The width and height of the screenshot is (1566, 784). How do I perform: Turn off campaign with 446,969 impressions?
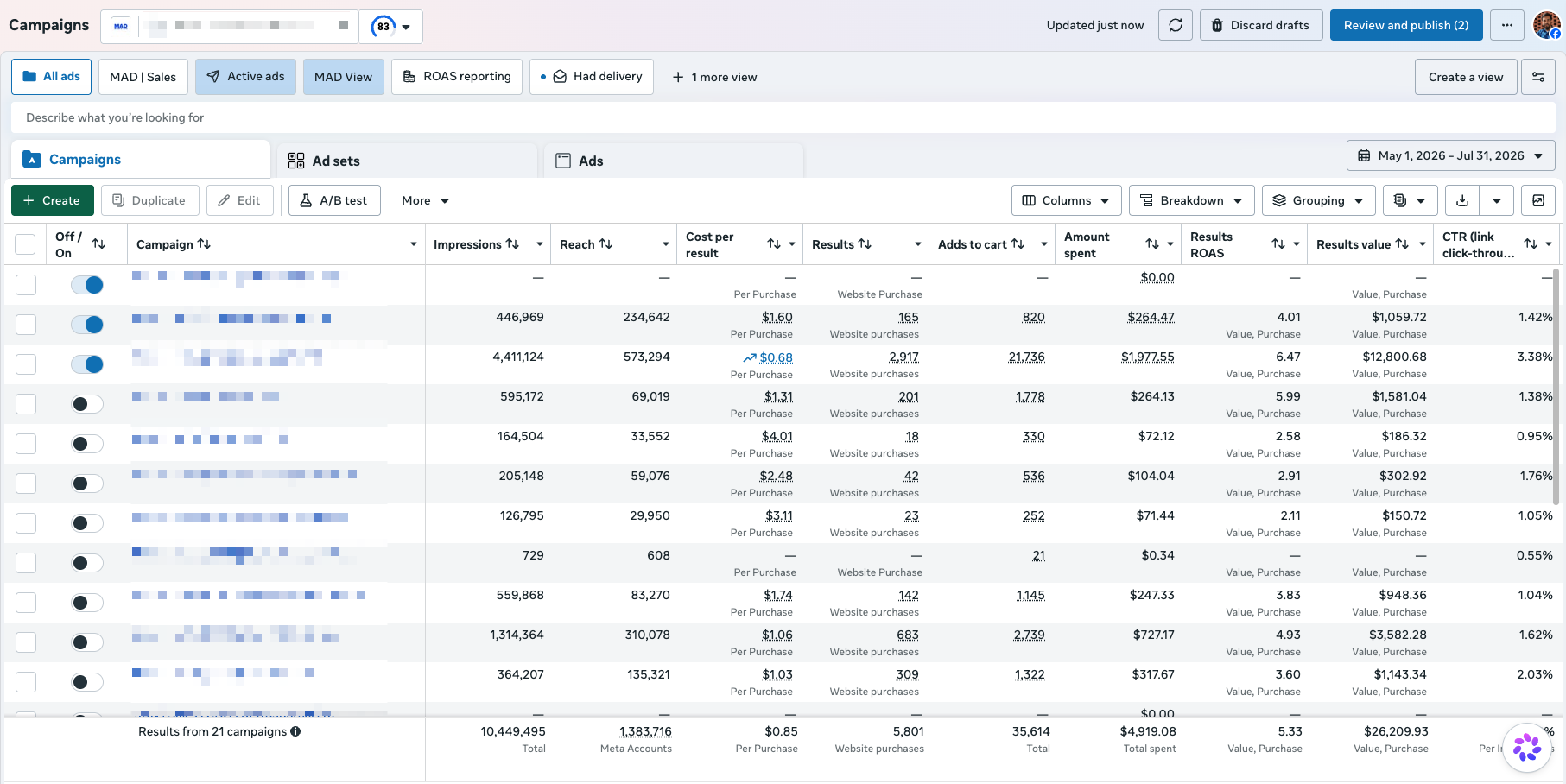[x=87, y=325]
